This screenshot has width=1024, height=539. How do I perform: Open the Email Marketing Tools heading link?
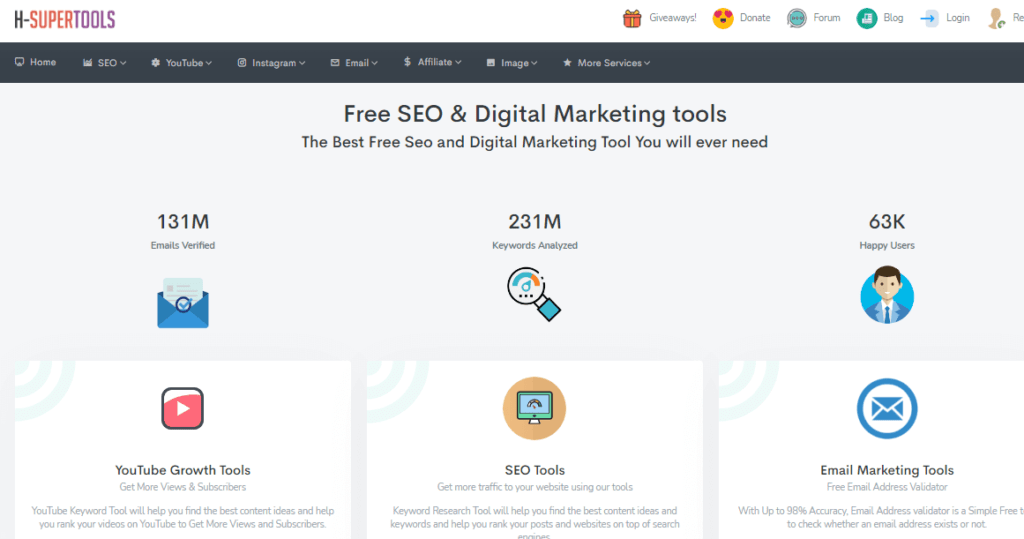(887, 470)
